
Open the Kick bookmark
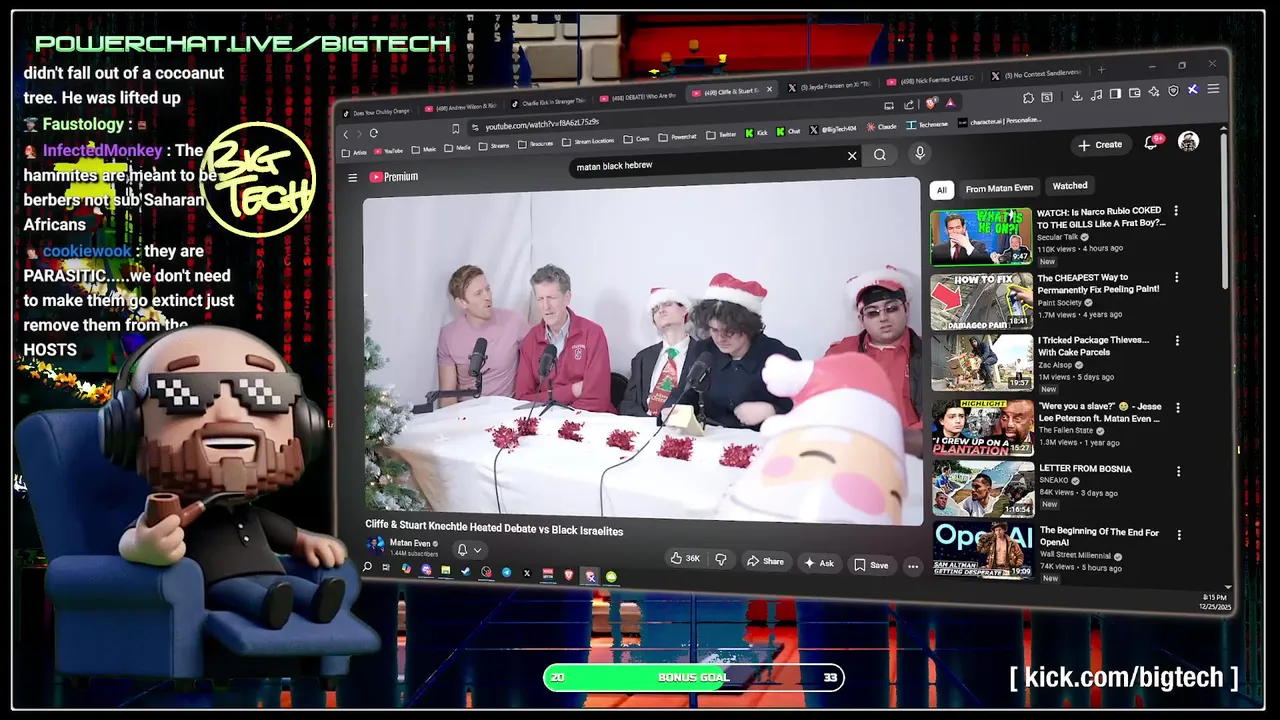tap(755, 133)
